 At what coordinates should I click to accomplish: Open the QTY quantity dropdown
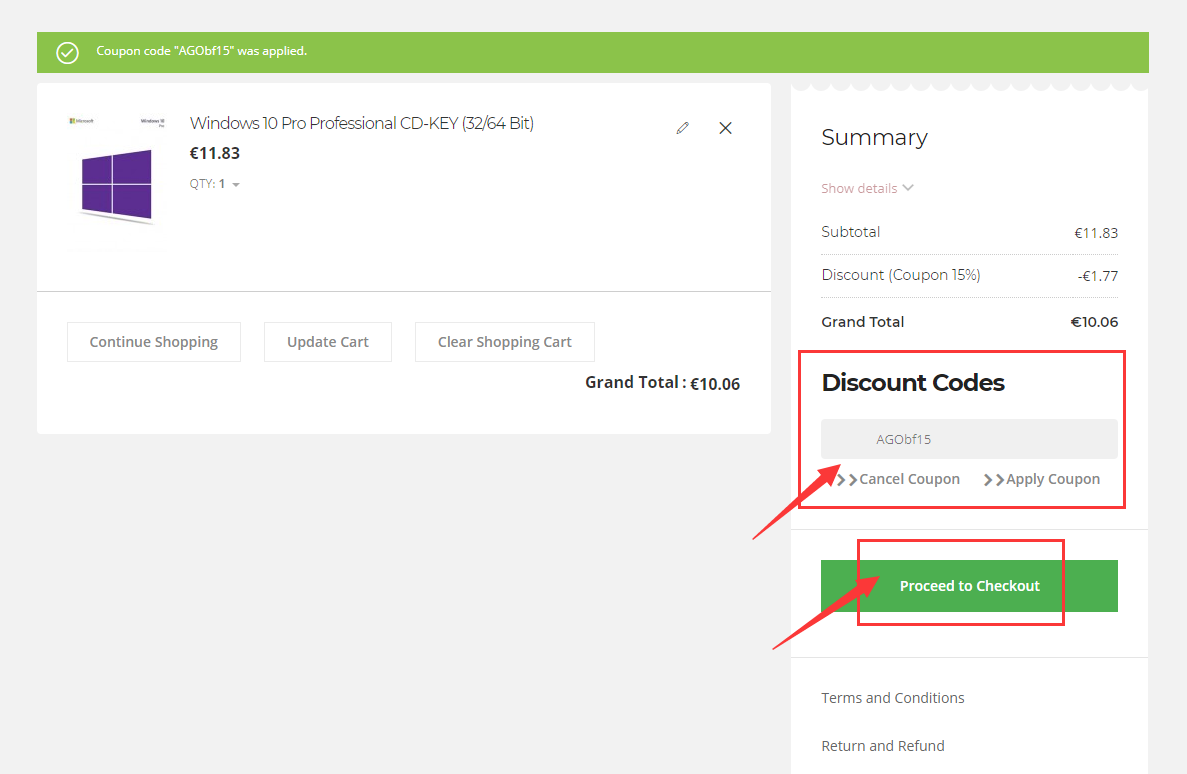click(215, 184)
